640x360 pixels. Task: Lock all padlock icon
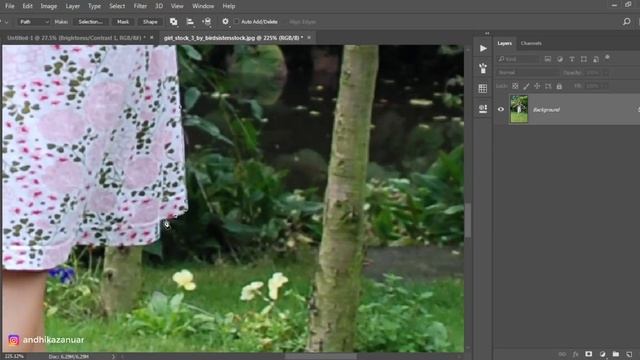point(559,86)
